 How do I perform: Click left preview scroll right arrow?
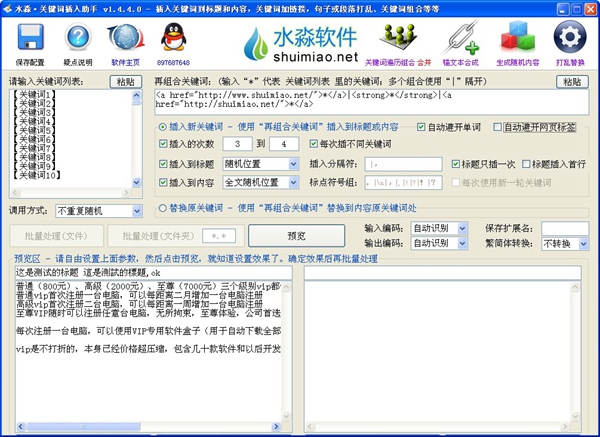[x=276, y=426]
